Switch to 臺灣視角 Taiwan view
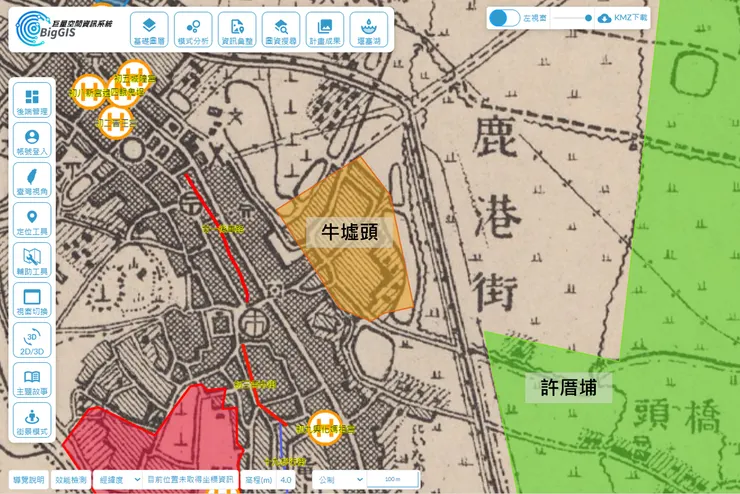The height and width of the screenshot is (494, 740). 32,180
